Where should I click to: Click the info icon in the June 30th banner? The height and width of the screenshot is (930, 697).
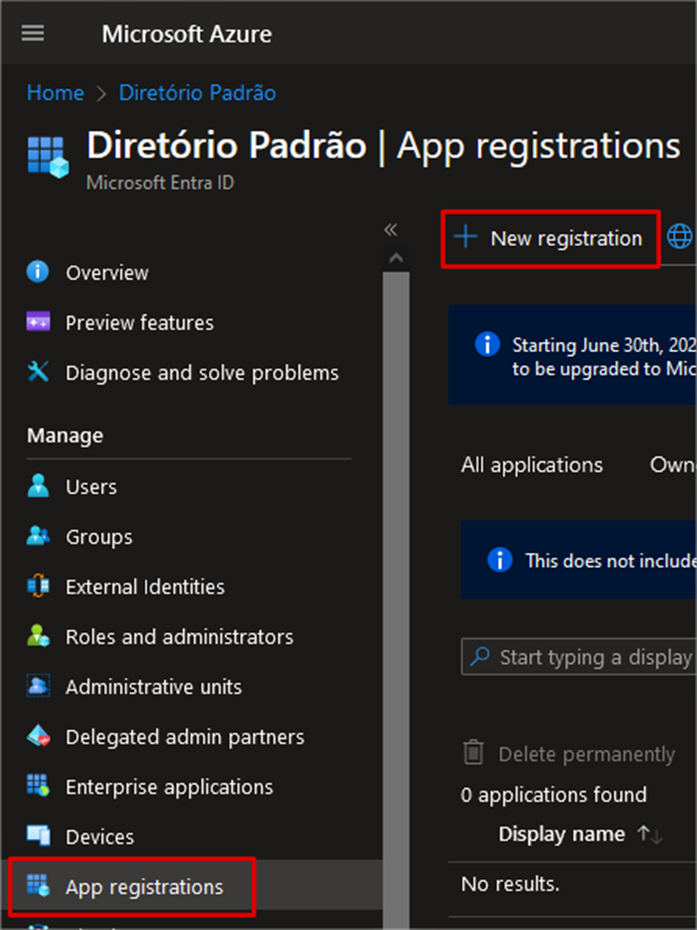487,344
